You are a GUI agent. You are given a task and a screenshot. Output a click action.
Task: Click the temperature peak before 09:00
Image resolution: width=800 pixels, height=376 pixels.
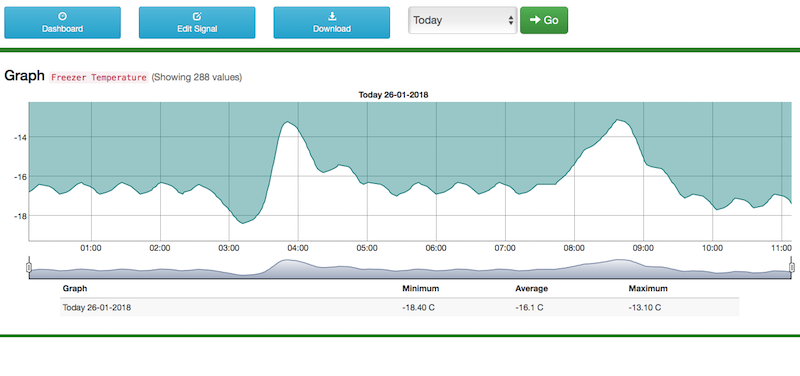[618, 120]
